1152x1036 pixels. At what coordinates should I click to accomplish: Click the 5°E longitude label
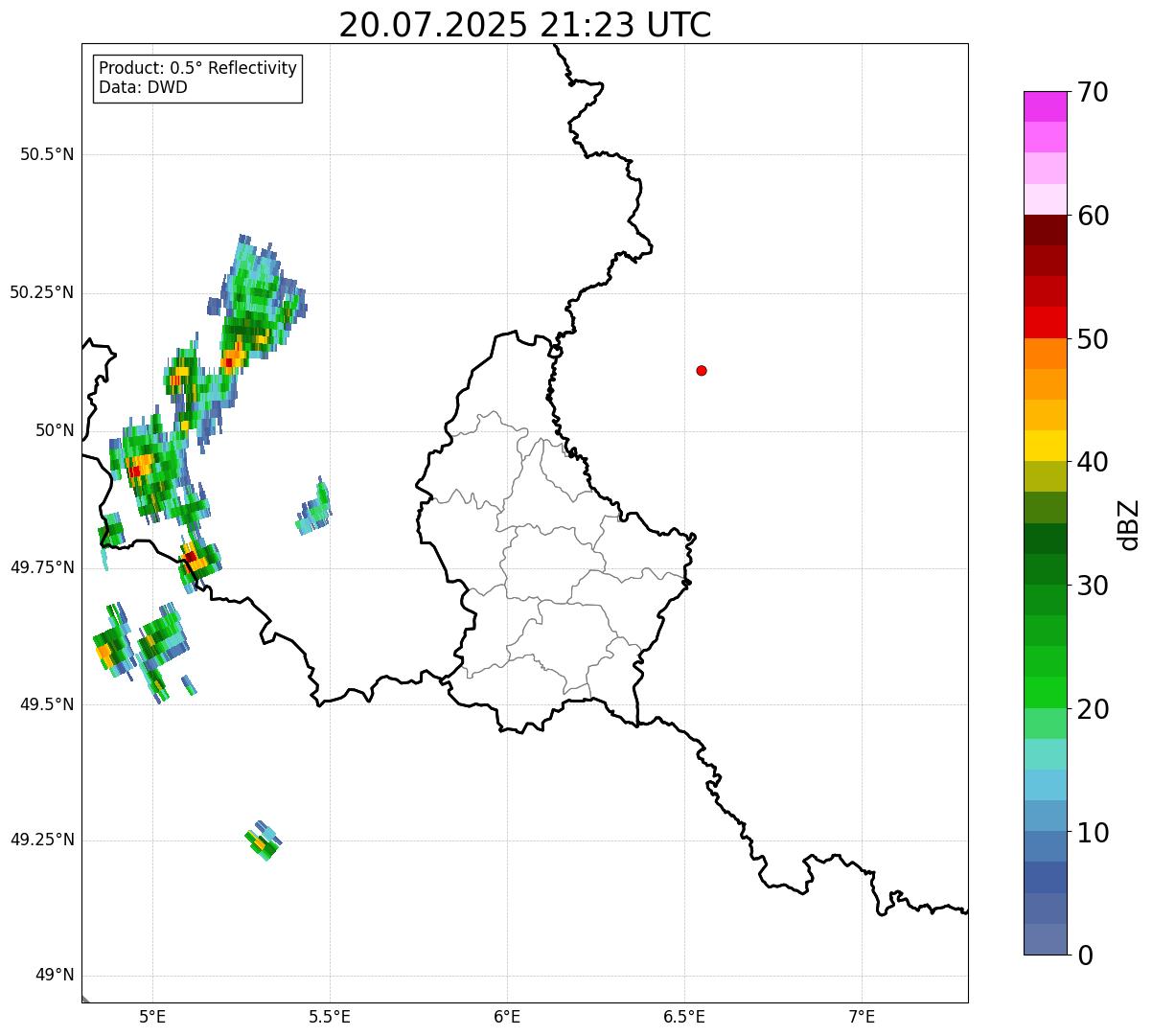(x=152, y=1016)
